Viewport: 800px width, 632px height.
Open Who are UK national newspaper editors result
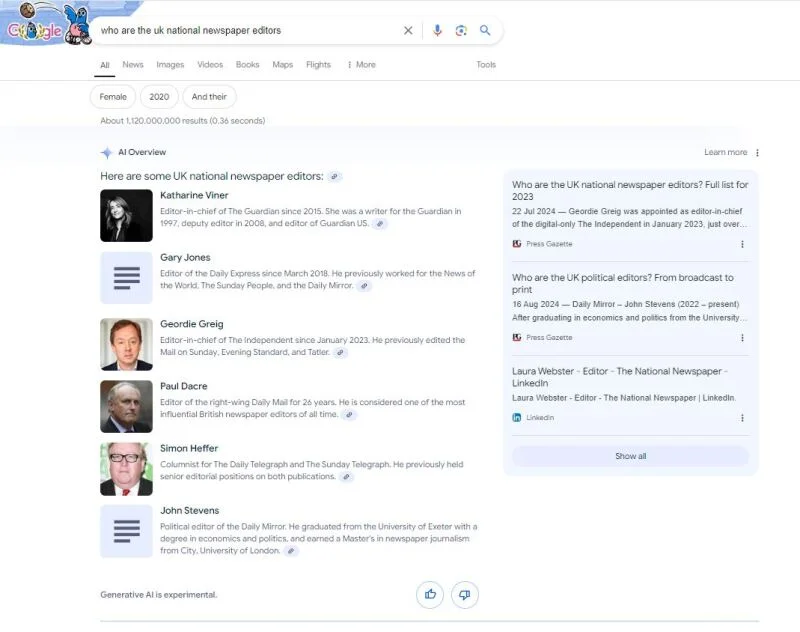click(630, 191)
